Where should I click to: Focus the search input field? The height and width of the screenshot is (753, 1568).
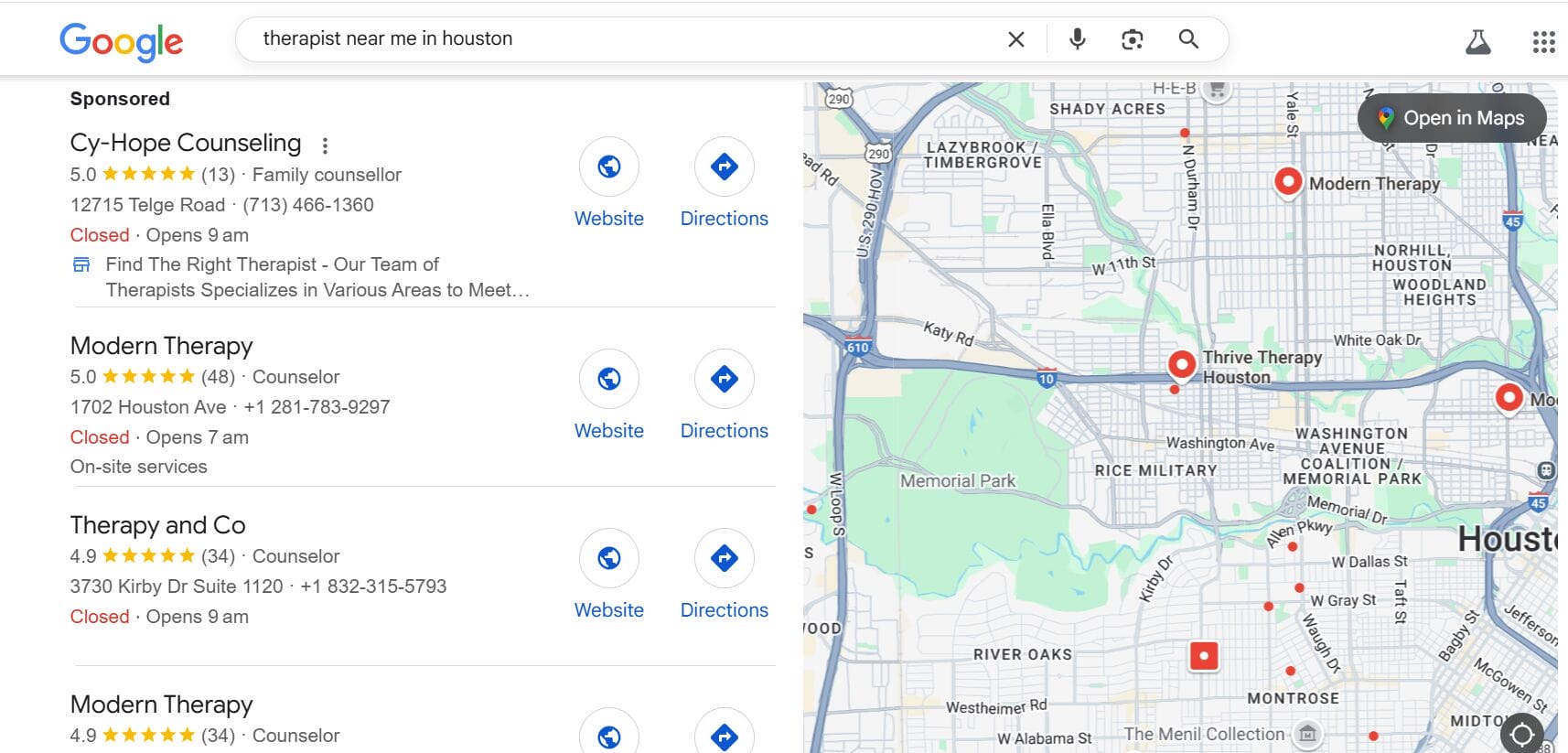(x=622, y=39)
